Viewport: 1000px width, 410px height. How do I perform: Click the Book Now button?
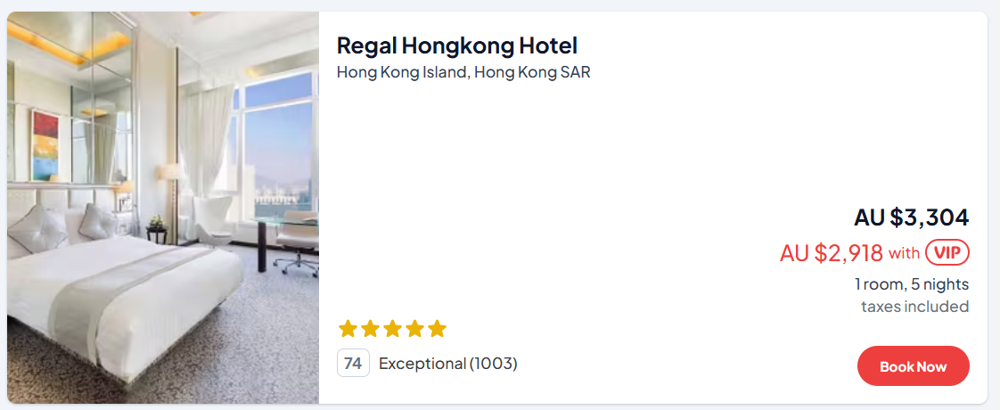913,366
